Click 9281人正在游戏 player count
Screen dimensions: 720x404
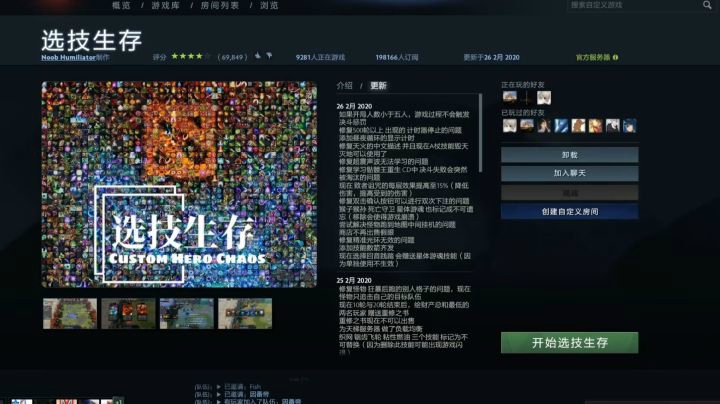pos(320,57)
